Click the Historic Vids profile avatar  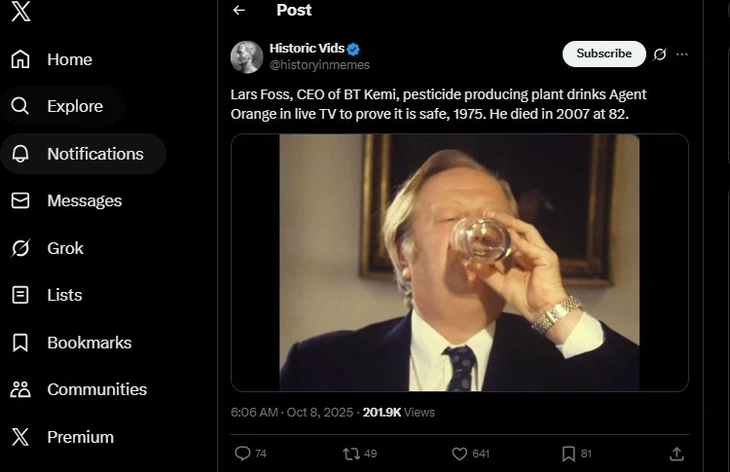coord(247,57)
